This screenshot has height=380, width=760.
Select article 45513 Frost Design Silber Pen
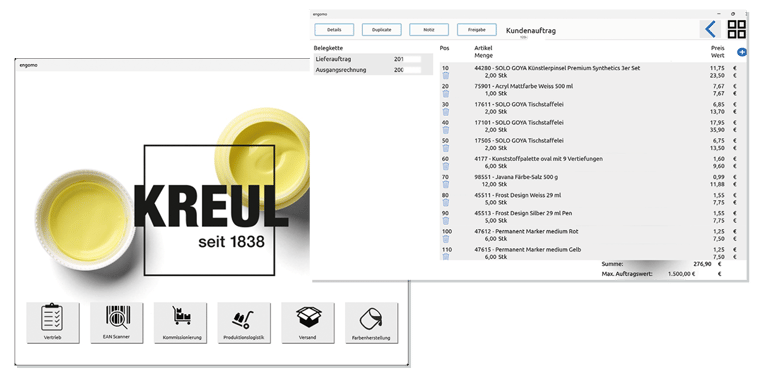[x=523, y=214]
